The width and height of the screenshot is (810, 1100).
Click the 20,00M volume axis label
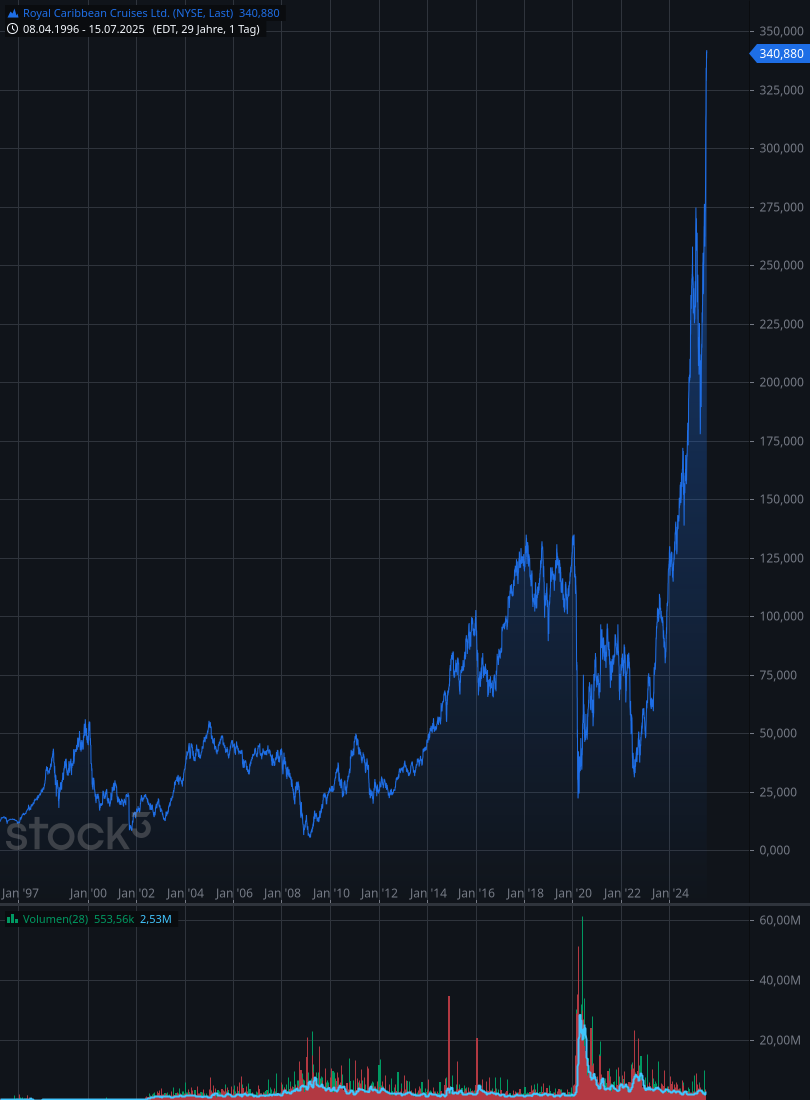click(x=780, y=1040)
